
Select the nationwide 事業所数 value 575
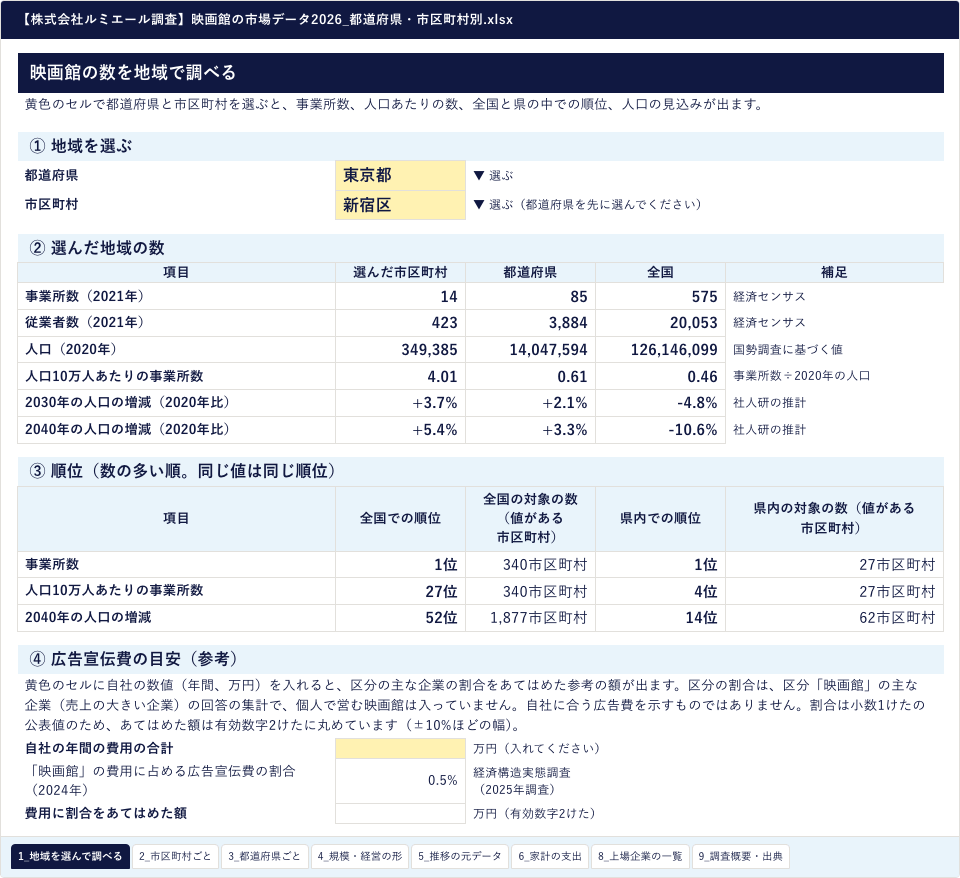(660, 296)
